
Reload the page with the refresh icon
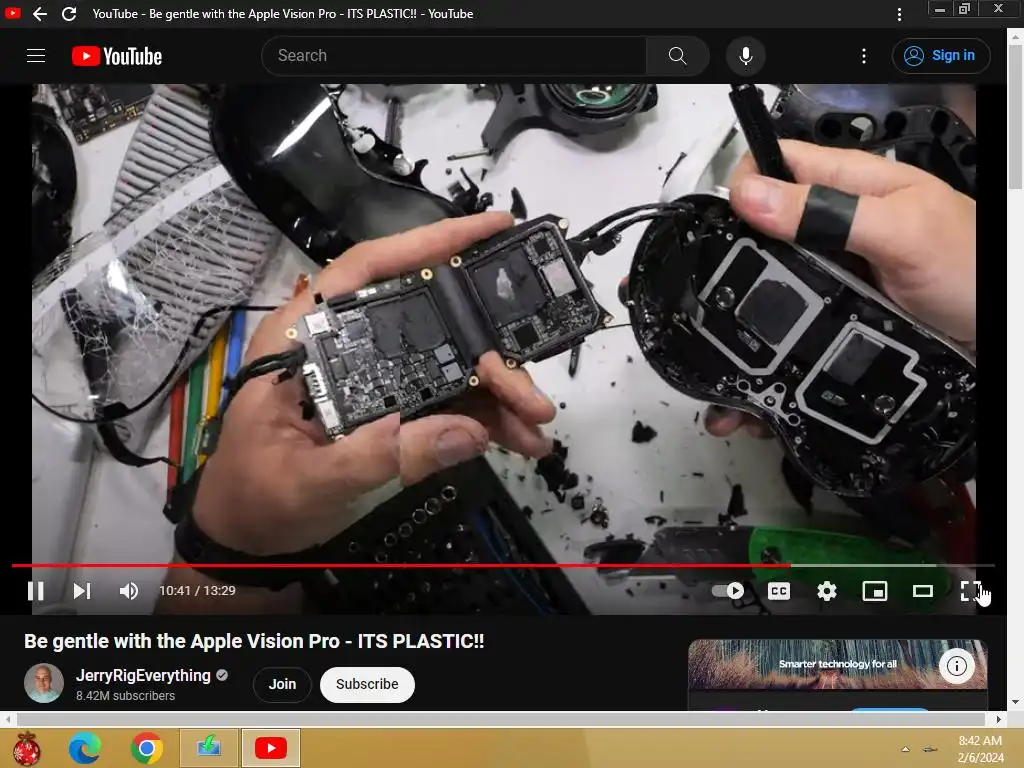coord(69,14)
